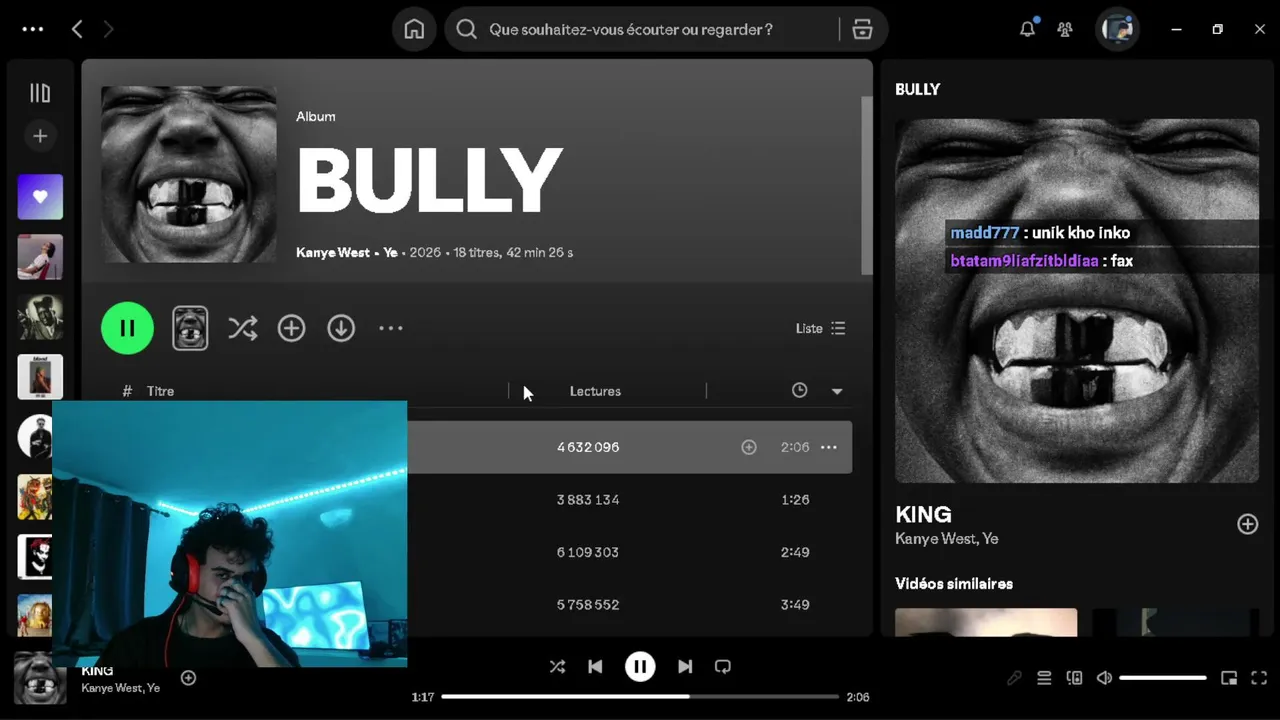Select the track with 6 109 303 plays
This screenshot has height=720, width=1280.
point(629,552)
